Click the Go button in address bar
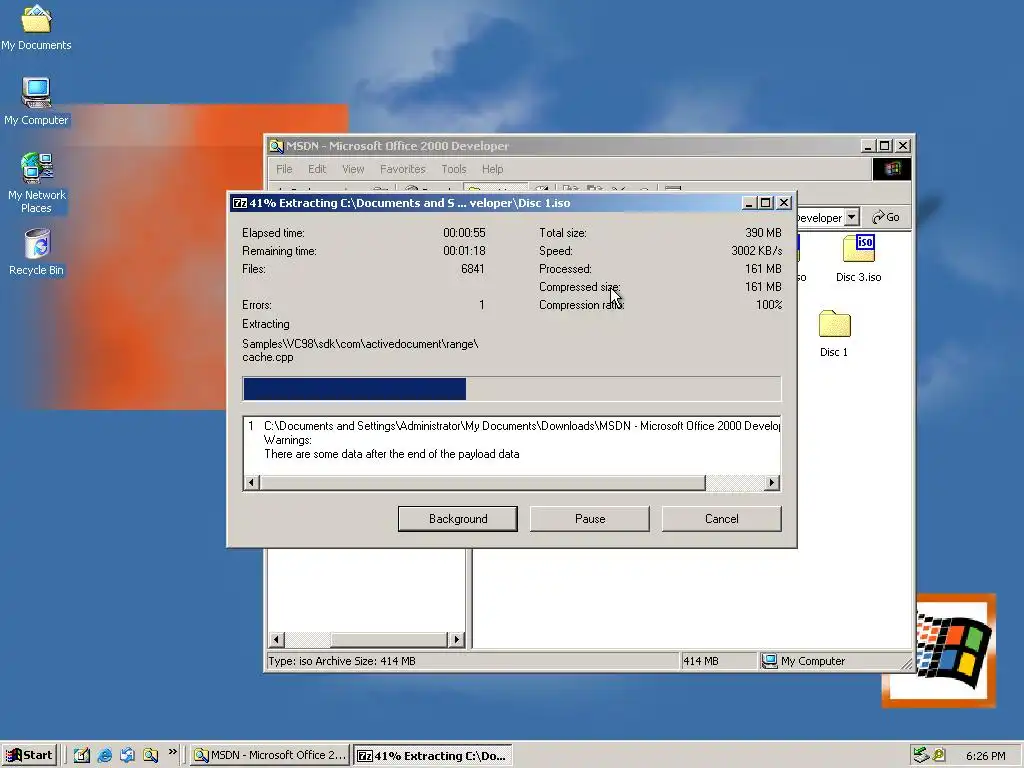The height and width of the screenshot is (768, 1024). pyautogui.click(x=886, y=217)
